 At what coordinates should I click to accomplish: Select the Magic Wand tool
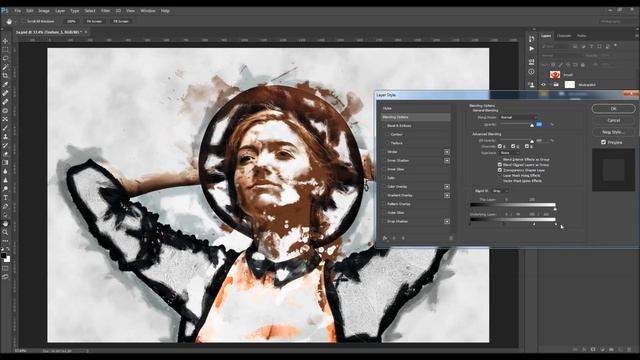click(x=5, y=67)
